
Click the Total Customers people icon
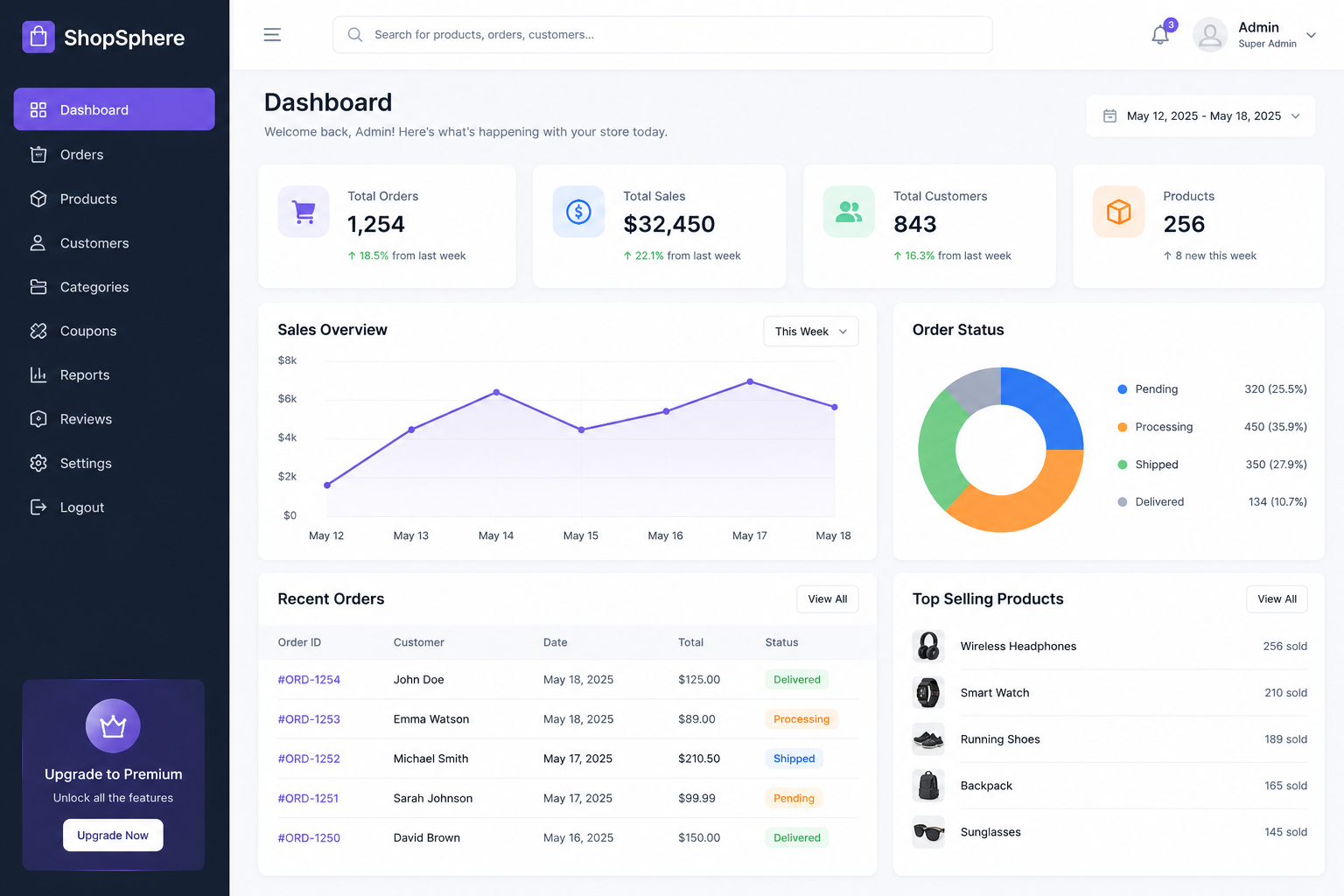point(849,212)
